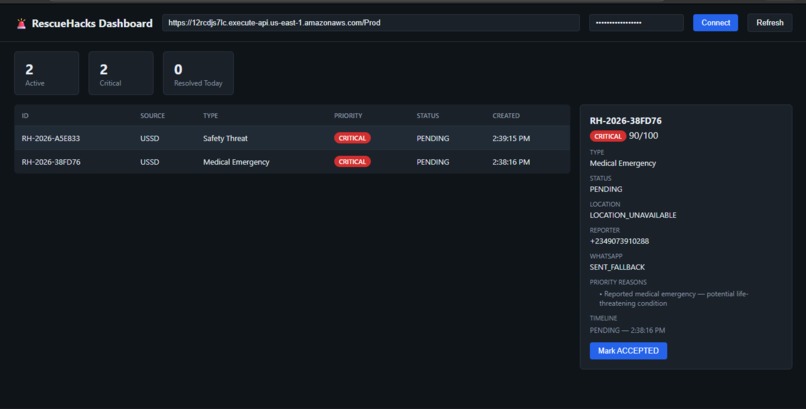806x409 pixels.
Task: Select the Active count card
Action: 47,73
